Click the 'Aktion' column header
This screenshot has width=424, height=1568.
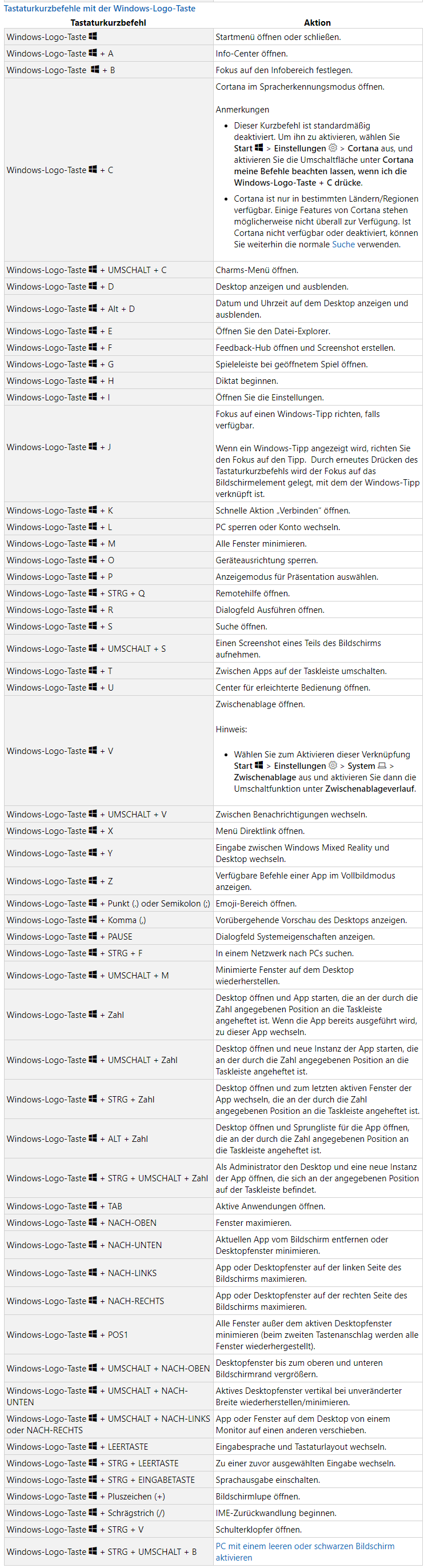(317, 22)
